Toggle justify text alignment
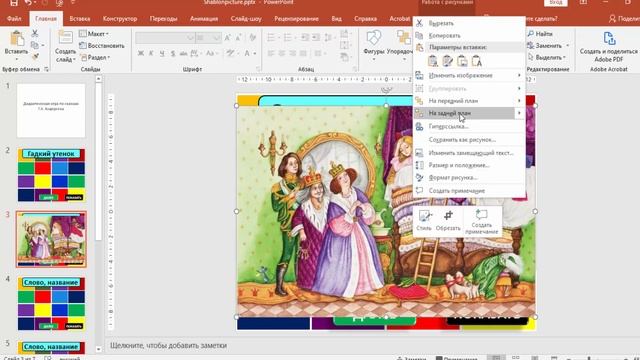This screenshot has width=640, height=360. click(x=303, y=53)
